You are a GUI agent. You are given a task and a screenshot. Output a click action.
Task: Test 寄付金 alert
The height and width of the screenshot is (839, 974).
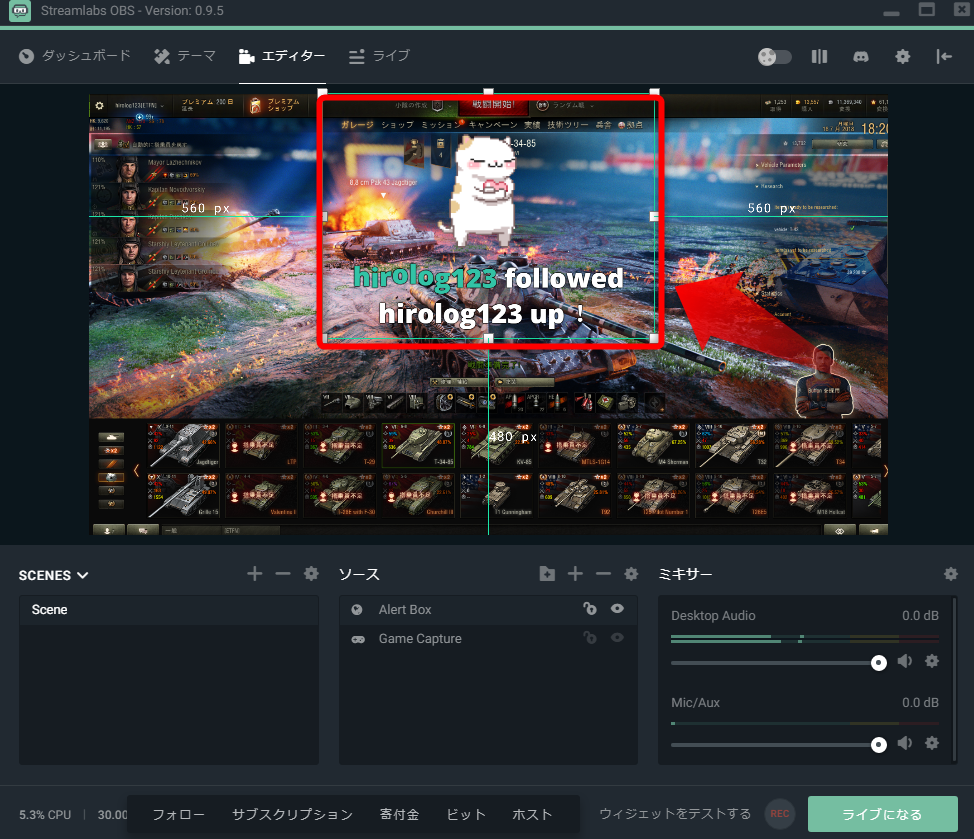[x=399, y=815]
